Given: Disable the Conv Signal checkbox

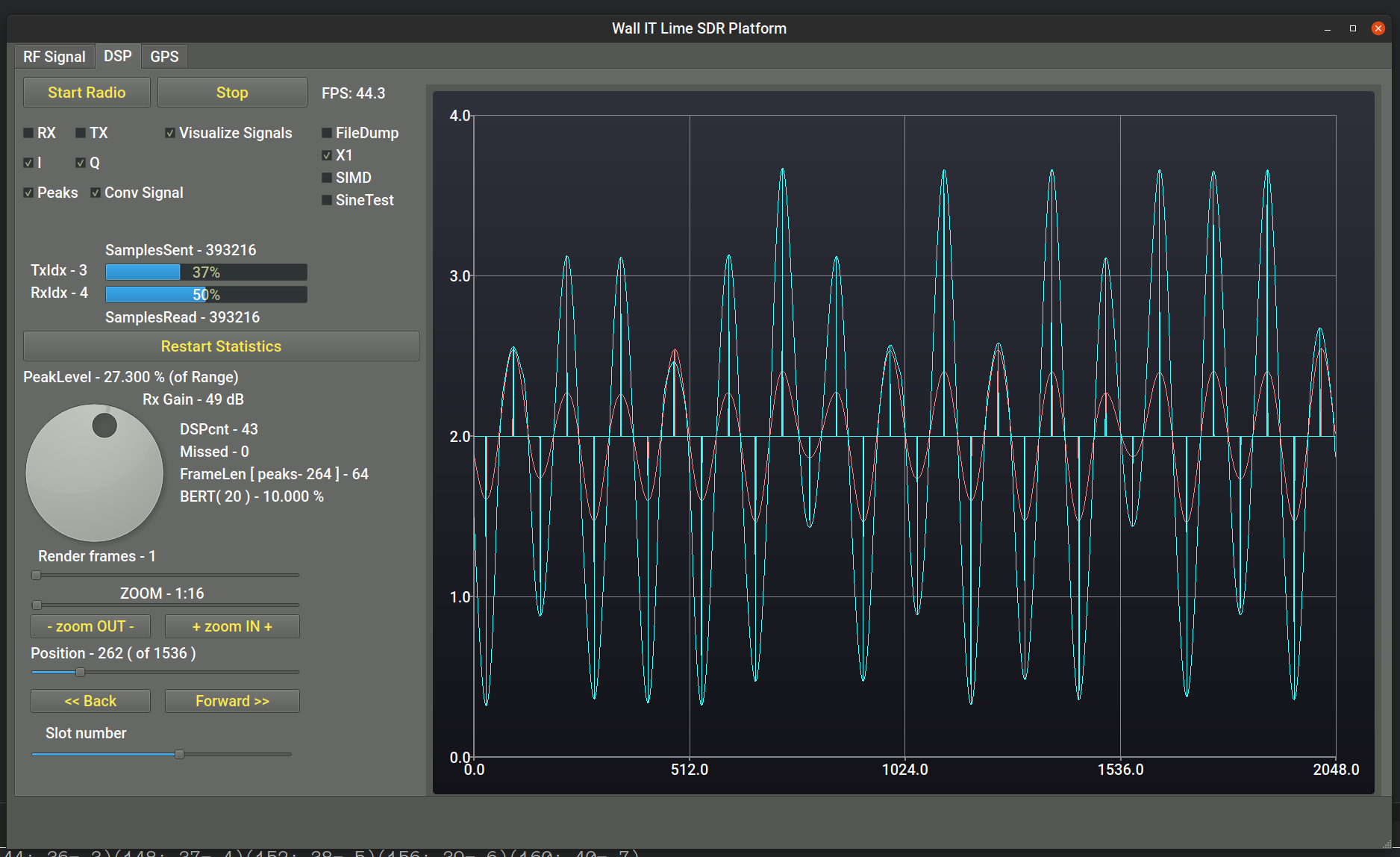Looking at the screenshot, I should tap(96, 193).
